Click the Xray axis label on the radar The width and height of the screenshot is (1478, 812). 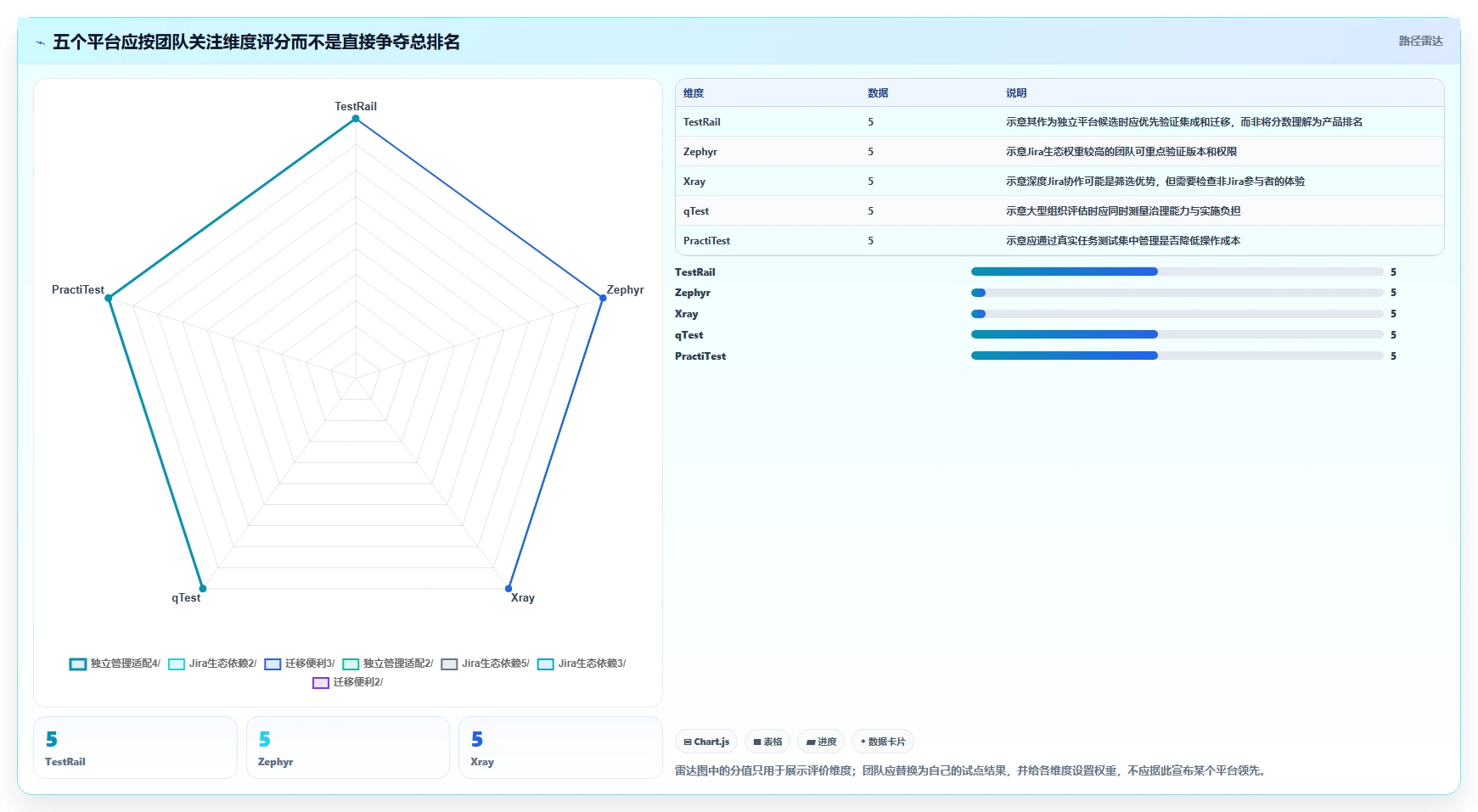coord(523,598)
